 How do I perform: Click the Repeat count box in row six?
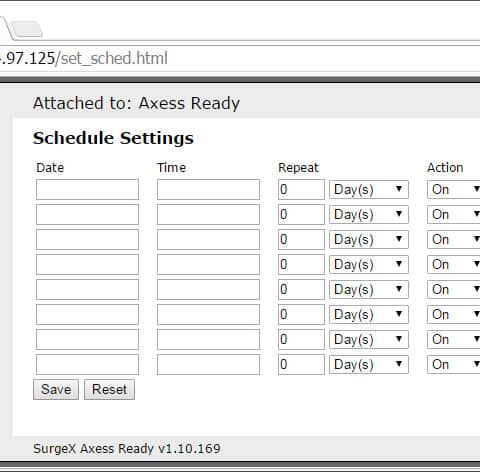(x=301, y=314)
